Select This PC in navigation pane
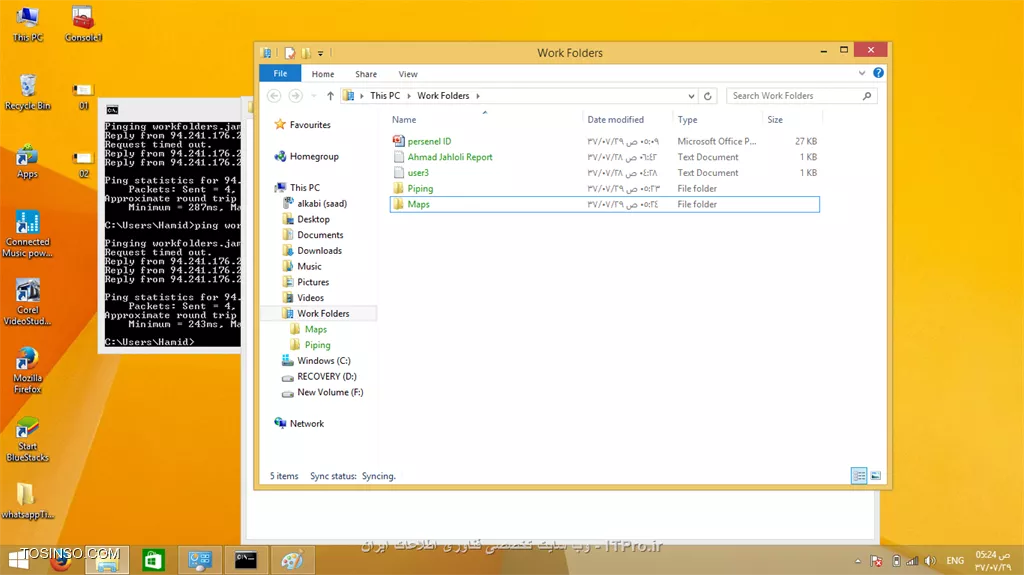This screenshot has height=575, width=1024. 304,188
